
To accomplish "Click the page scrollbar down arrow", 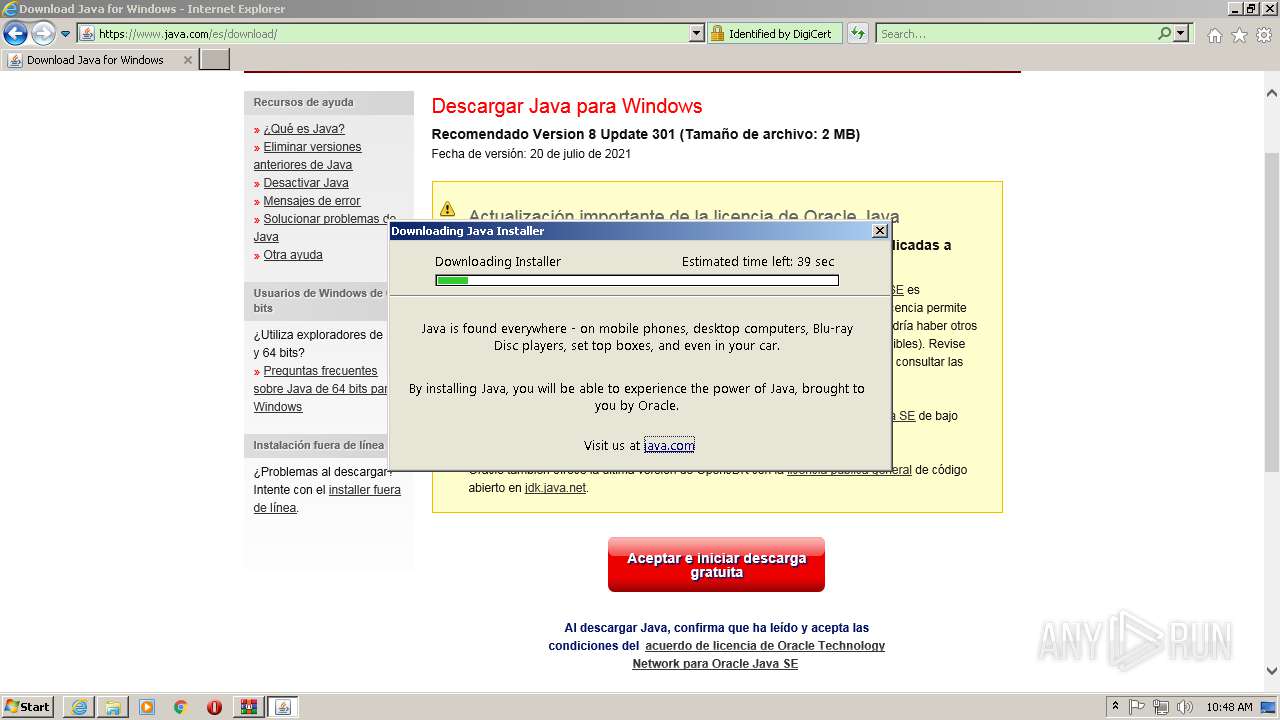I will pyautogui.click(x=1272, y=671).
